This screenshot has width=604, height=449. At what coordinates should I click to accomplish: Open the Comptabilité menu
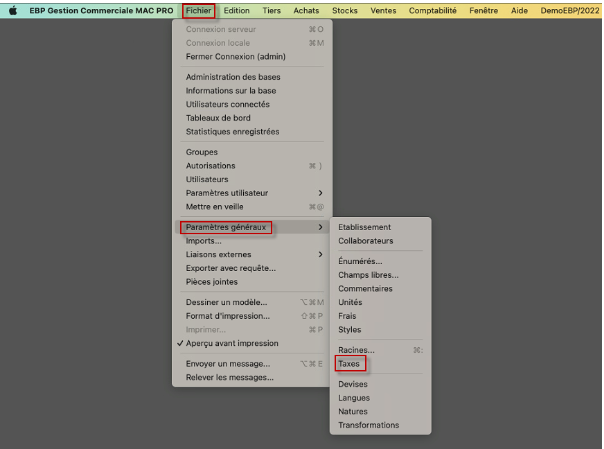[433, 10]
